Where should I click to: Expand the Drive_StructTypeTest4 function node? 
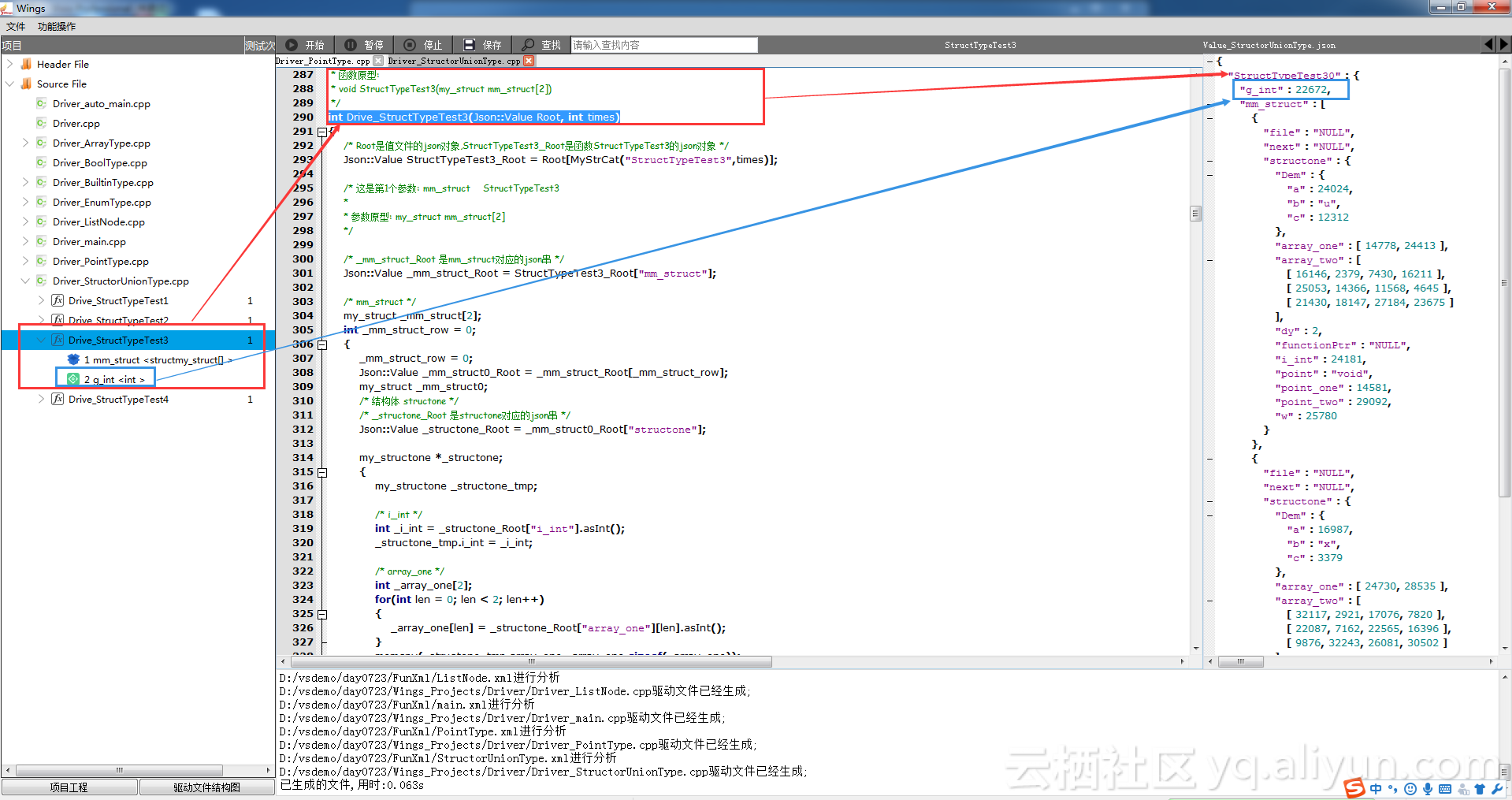[x=41, y=399]
